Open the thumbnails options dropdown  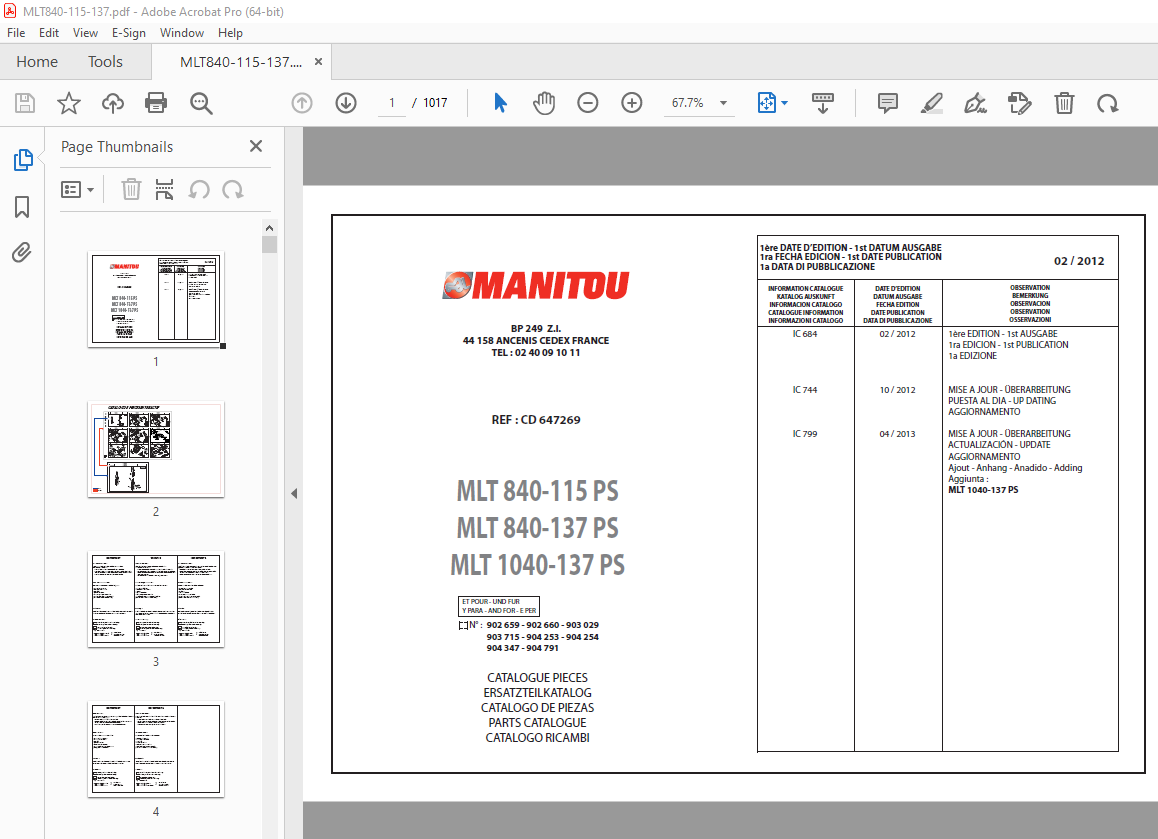tap(78, 190)
